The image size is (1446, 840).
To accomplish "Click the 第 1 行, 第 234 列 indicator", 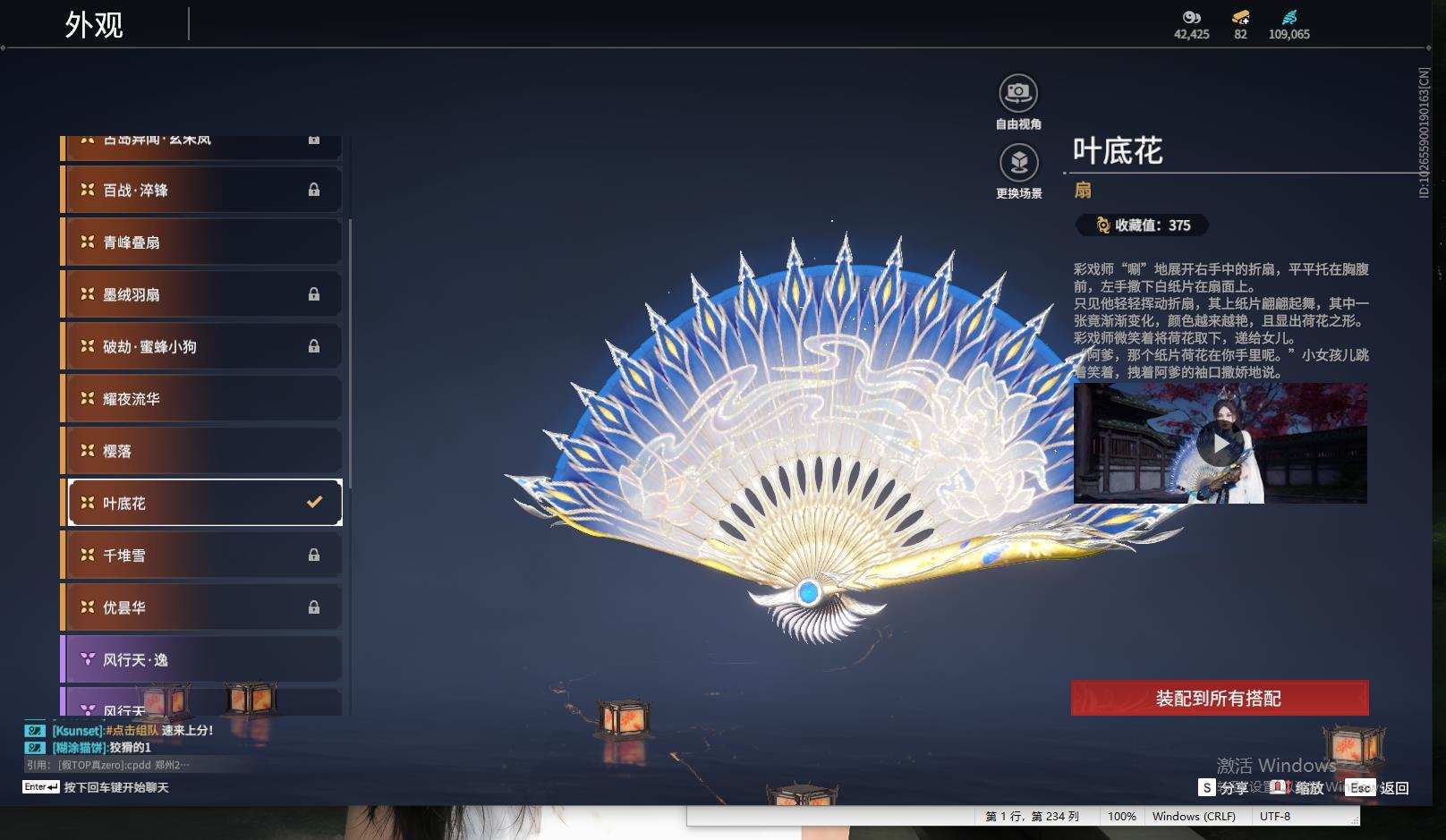I will pyautogui.click(x=1032, y=816).
